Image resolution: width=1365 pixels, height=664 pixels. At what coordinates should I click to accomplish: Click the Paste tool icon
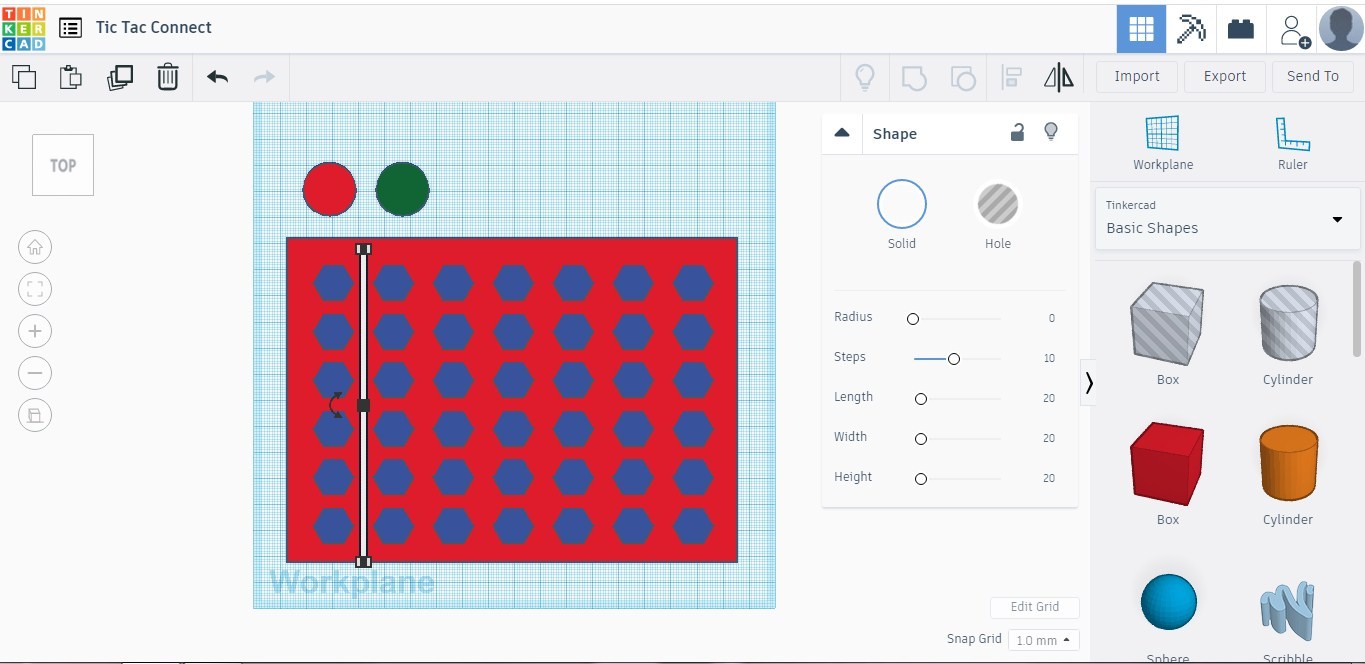pos(71,77)
